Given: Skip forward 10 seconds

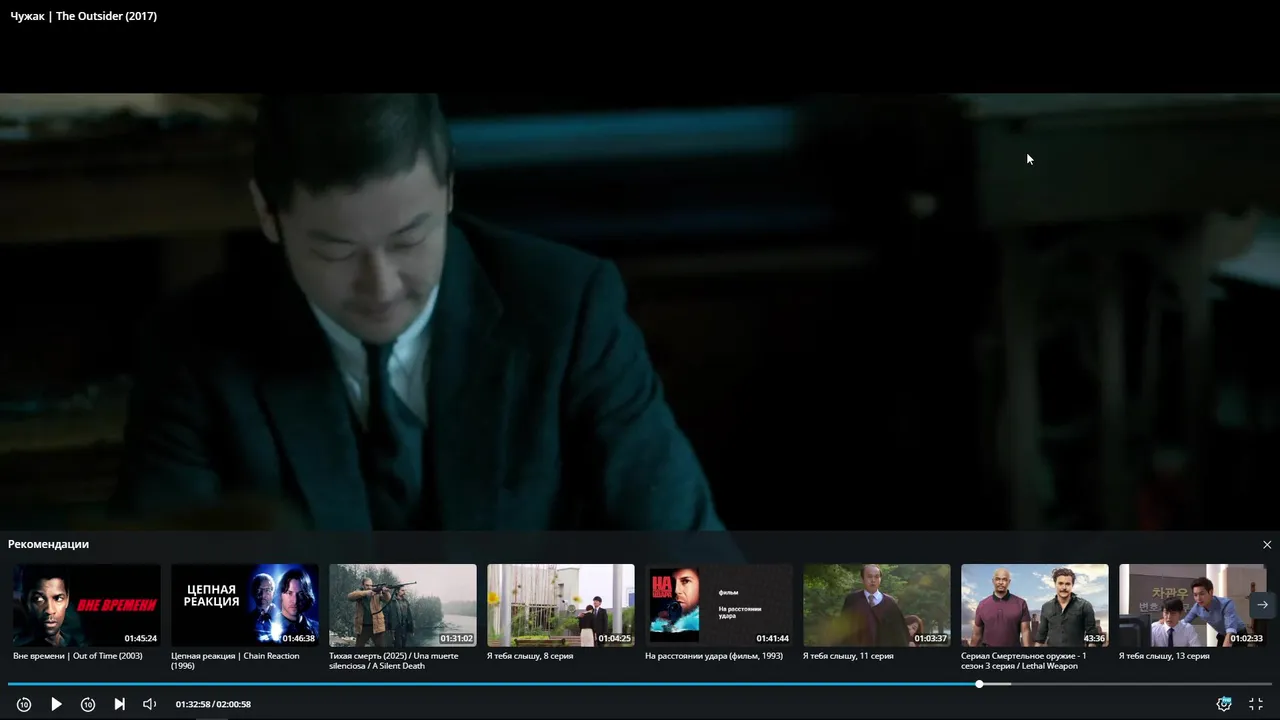Looking at the screenshot, I should [88, 704].
